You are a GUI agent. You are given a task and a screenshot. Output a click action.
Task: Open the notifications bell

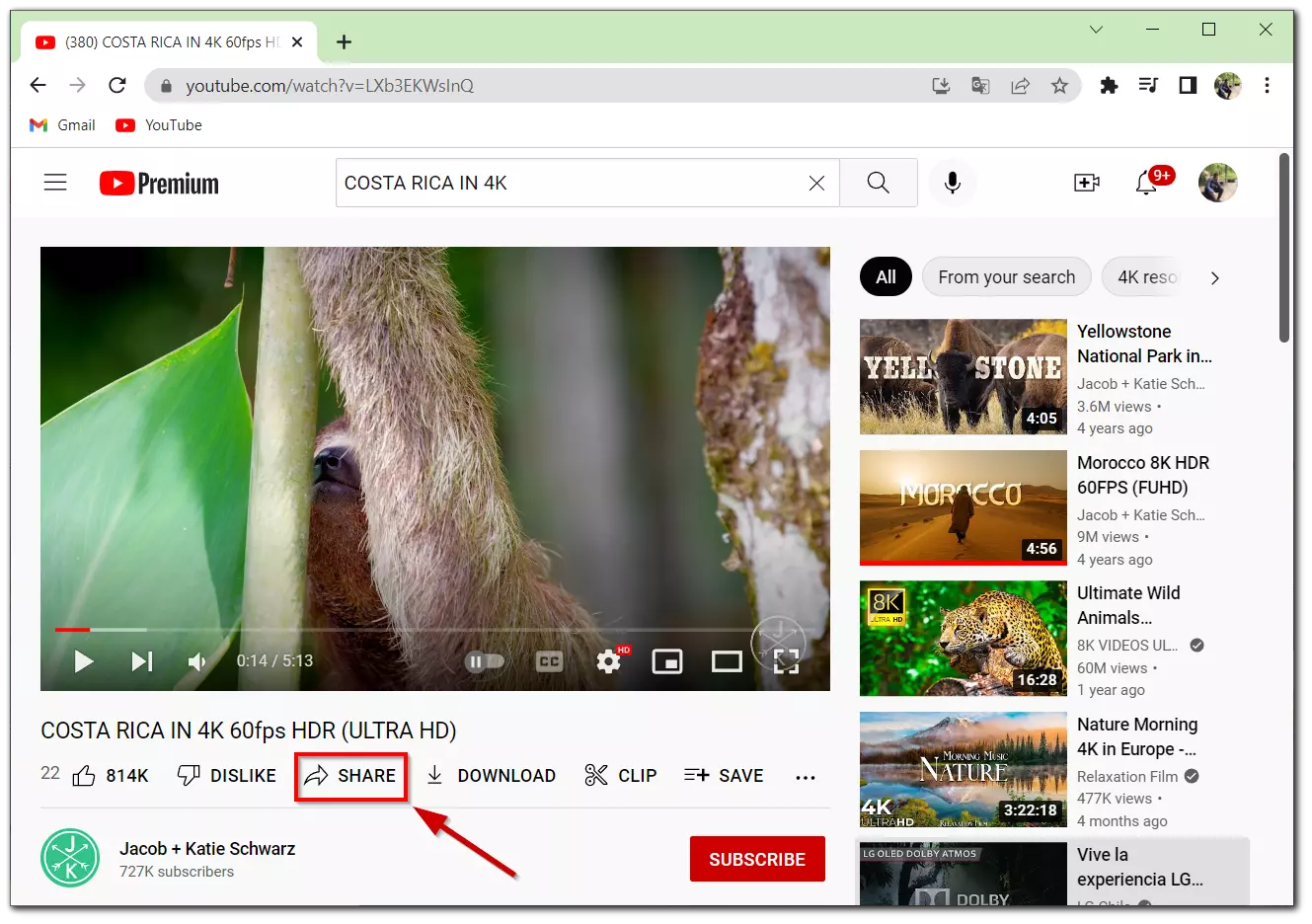click(1146, 183)
